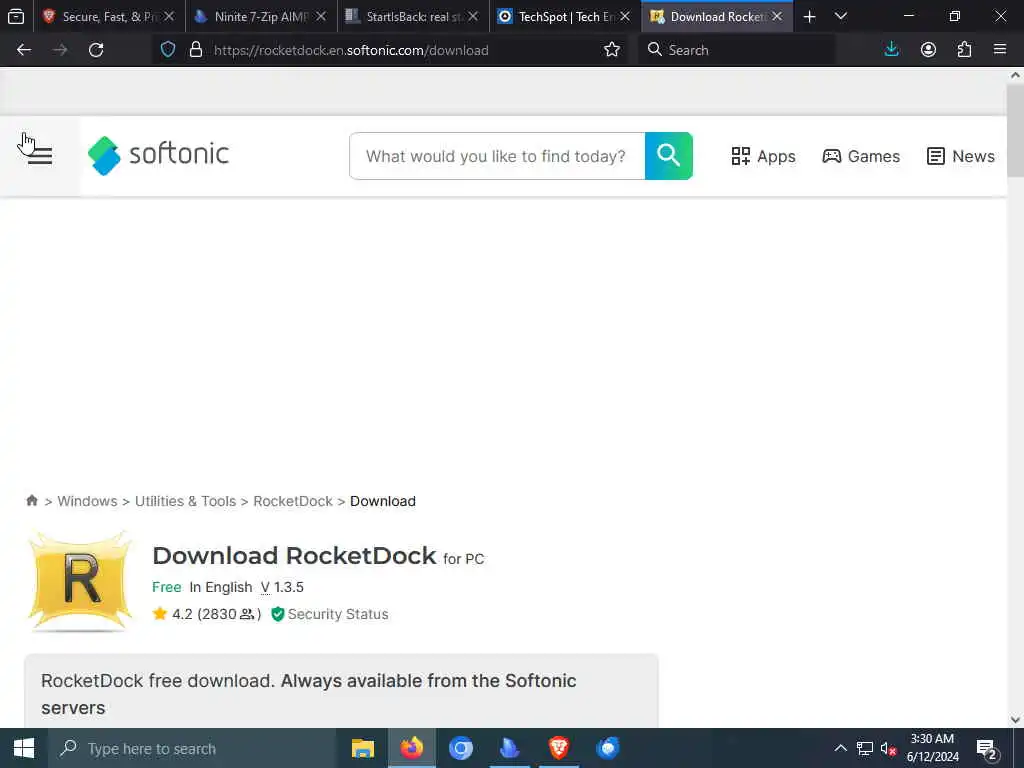Expand the list all tabs dropdown

tap(840, 16)
